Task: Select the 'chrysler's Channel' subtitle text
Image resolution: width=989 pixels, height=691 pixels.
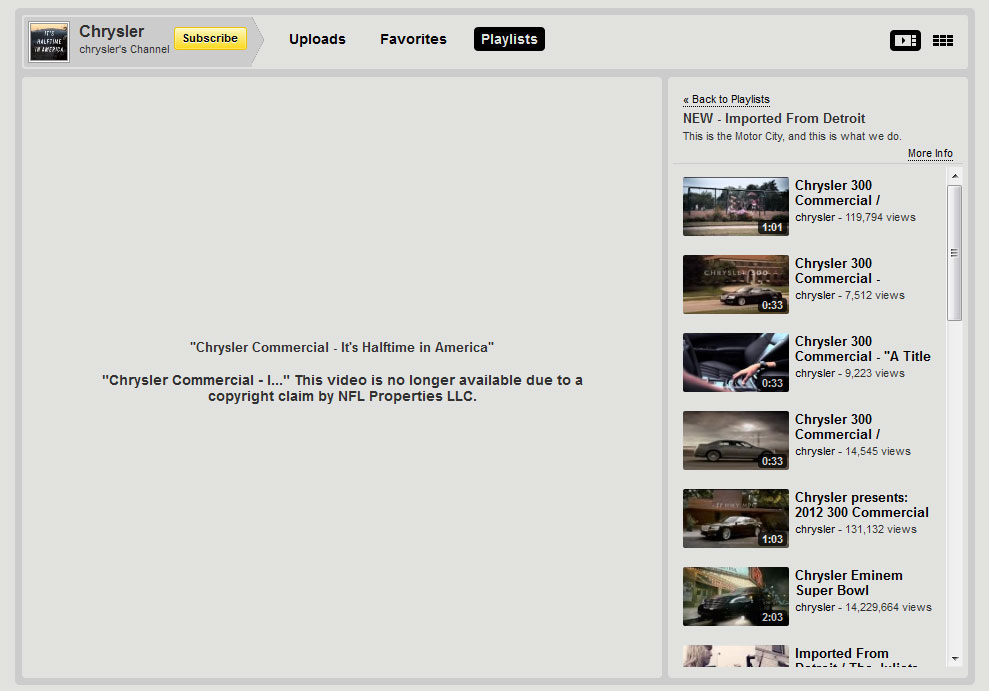Action: [x=124, y=49]
